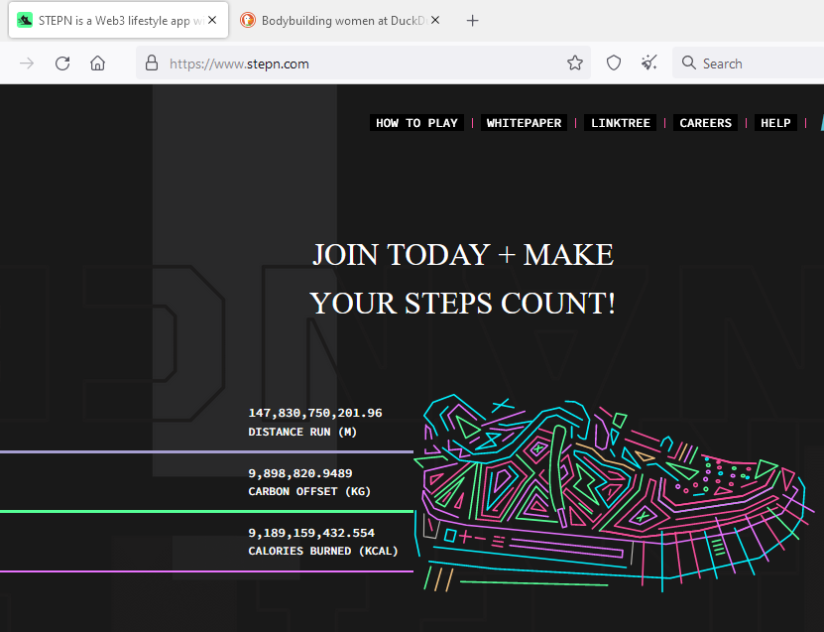Open the LINKTREE menu link
The image size is (824, 632).
[621, 123]
